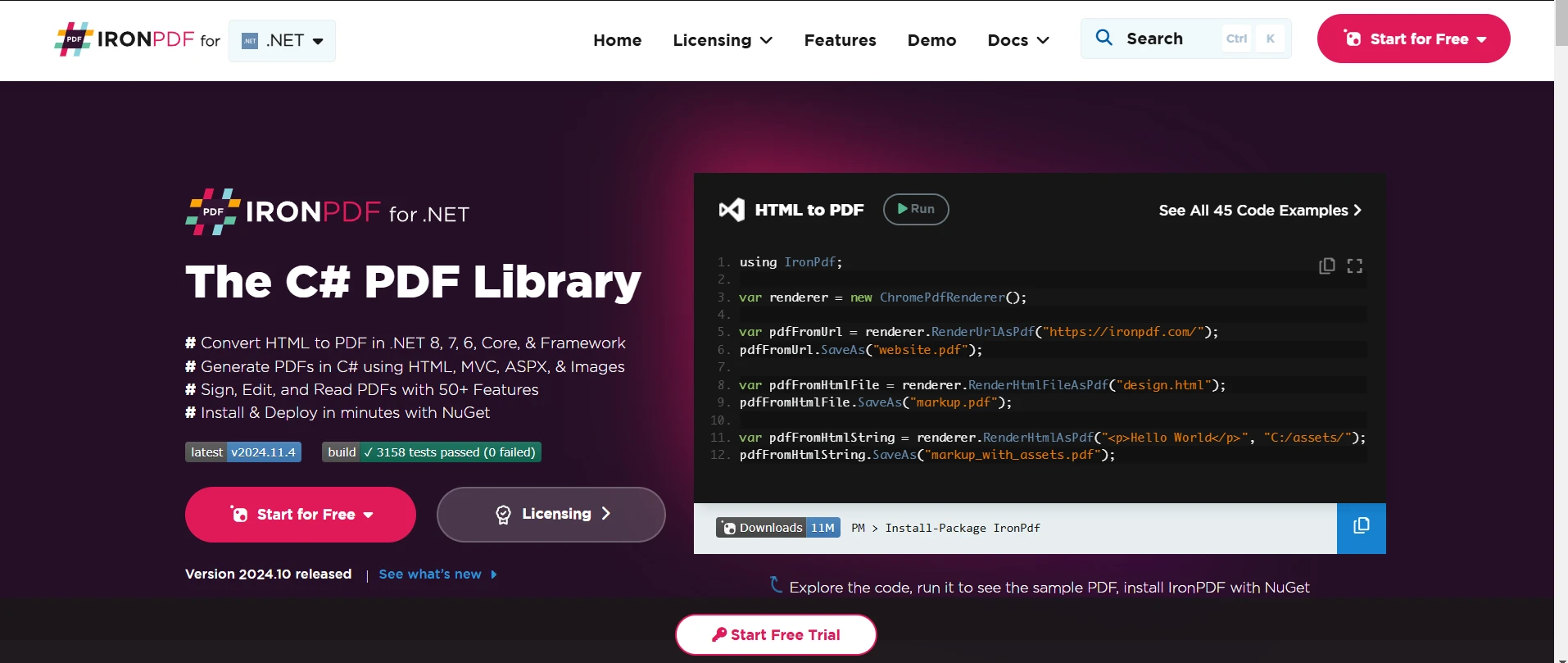Click the Search input field
The height and width of the screenshot is (663, 1568).
point(1185,39)
